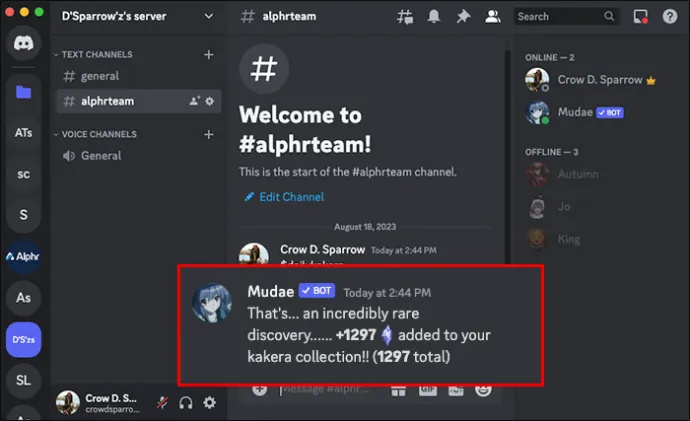
Task: Open Discord help icon
Action: click(670, 17)
